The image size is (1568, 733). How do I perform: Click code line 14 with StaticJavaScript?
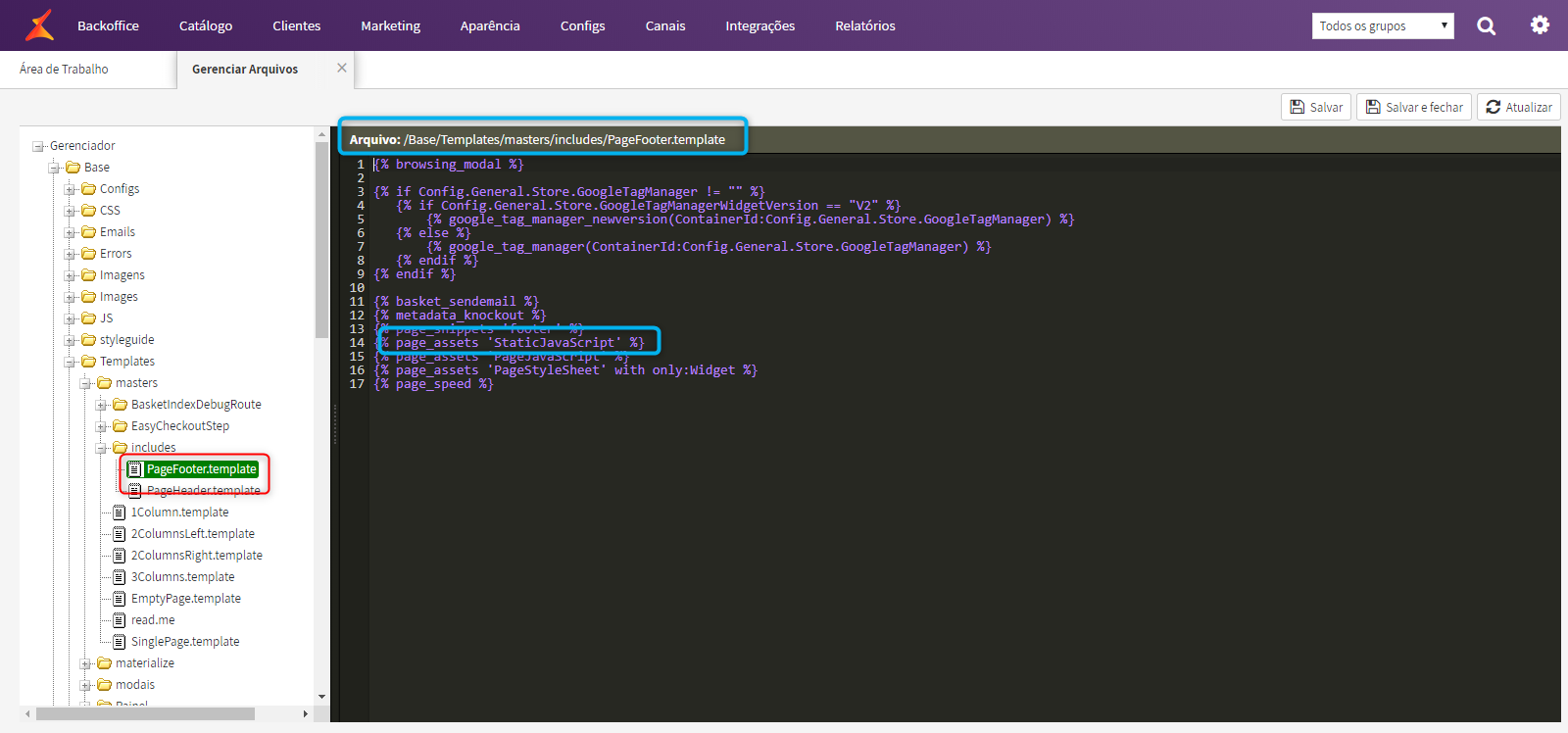510,343
